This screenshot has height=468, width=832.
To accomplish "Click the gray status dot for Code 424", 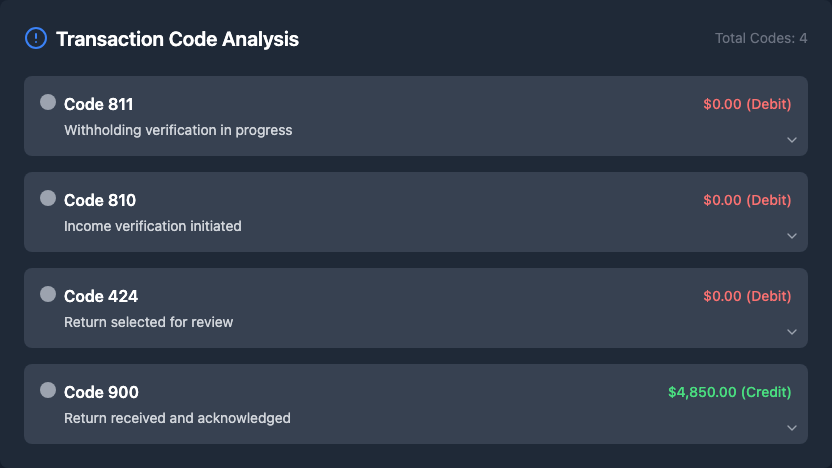I will pos(48,294).
